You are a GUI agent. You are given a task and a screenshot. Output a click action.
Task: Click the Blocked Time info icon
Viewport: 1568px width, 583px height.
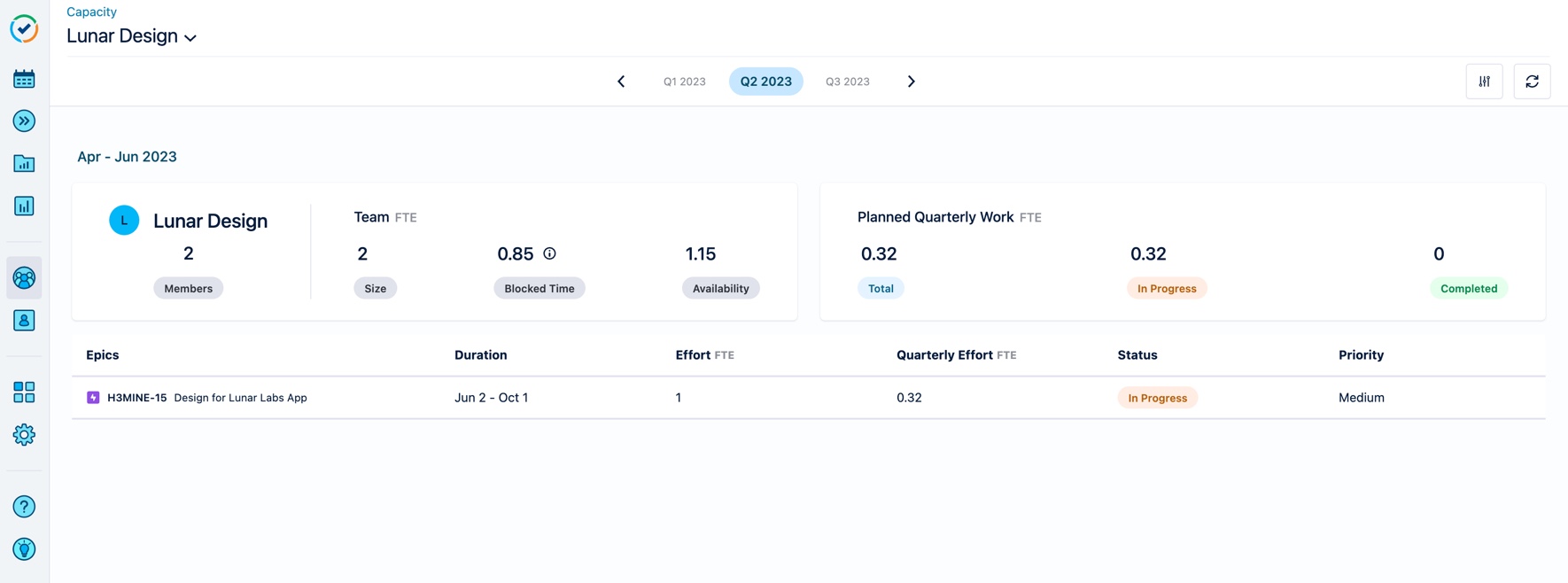point(549,253)
